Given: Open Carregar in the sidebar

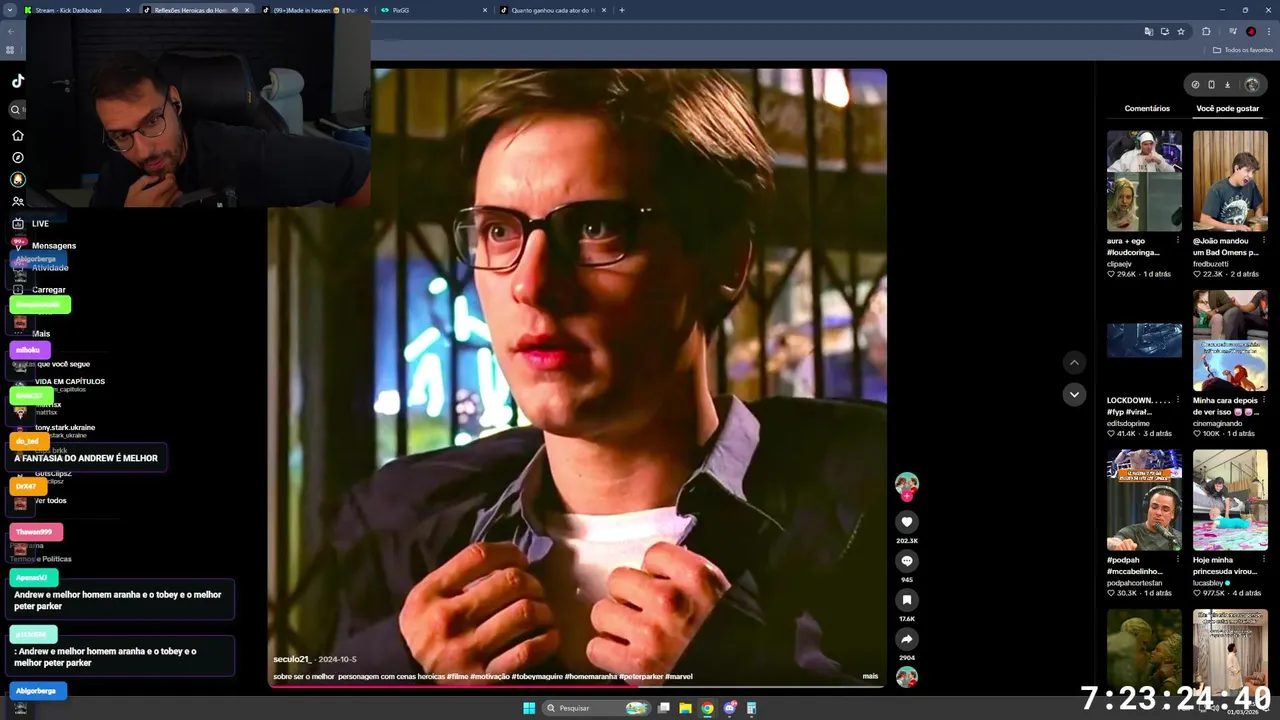Looking at the screenshot, I should point(49,289).
